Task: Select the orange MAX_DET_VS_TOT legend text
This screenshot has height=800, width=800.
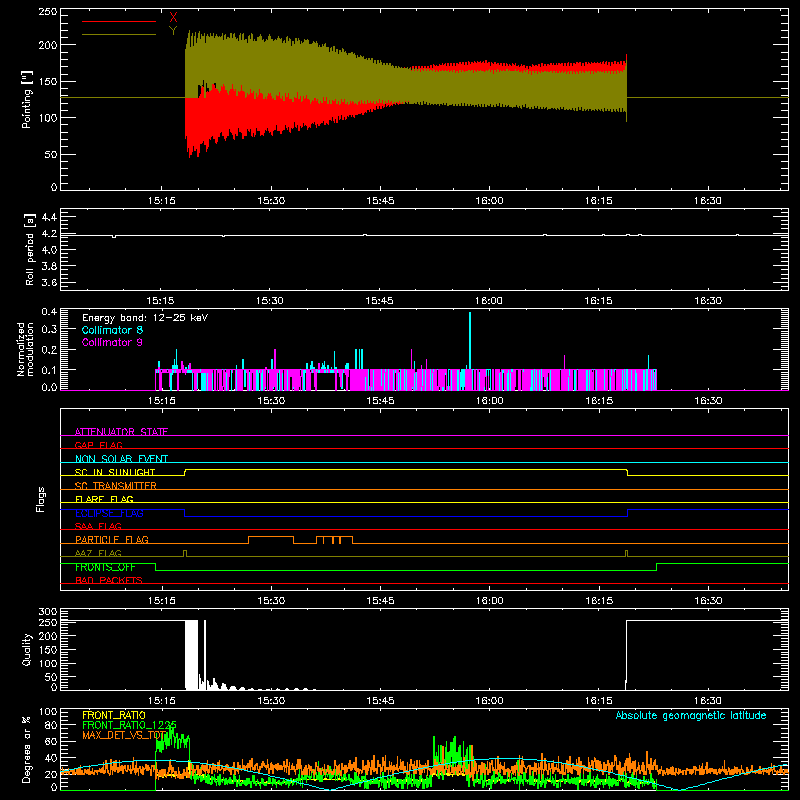Action: (x=124, y=735)
